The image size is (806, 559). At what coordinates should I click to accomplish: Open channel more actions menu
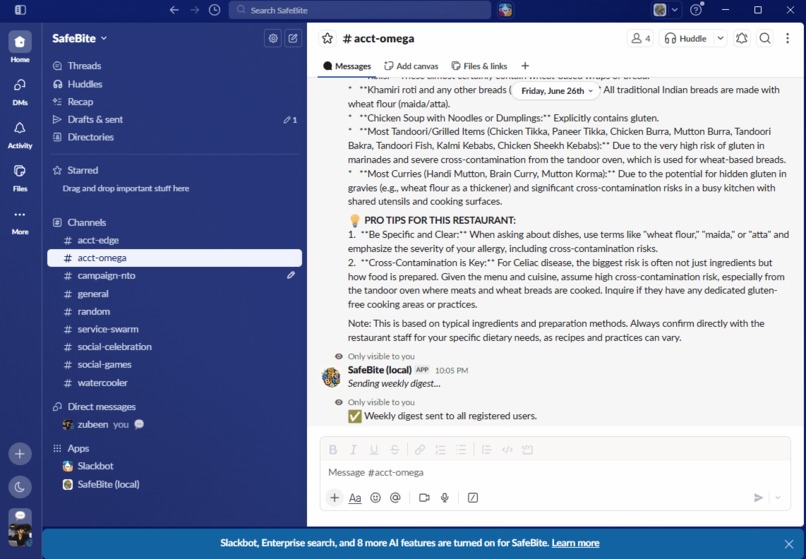[x=787, y=38]
